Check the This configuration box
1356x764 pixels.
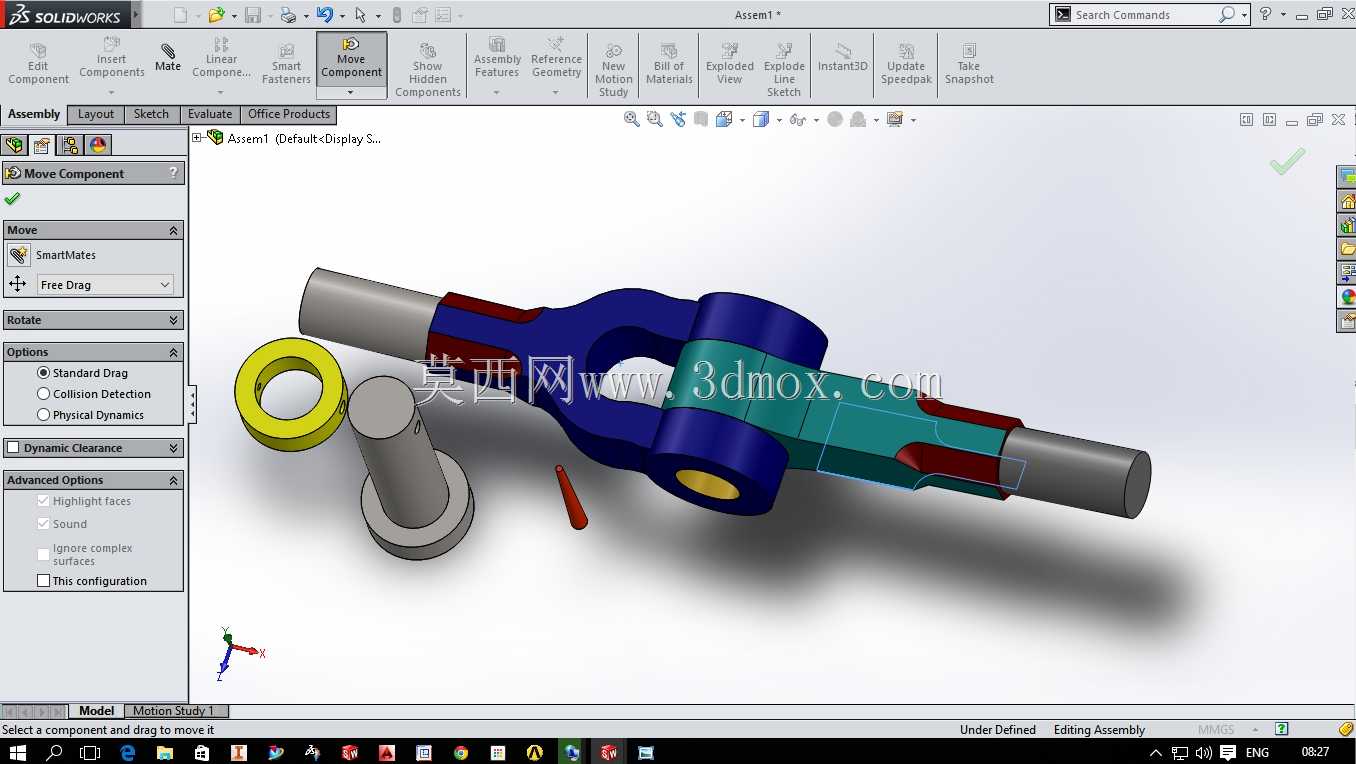click(x=43, y=580)
